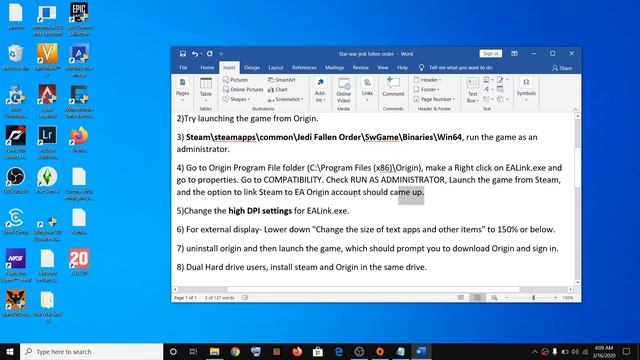Switch to the References ribbon tab
This screenshot has width=640, height=360.
(x=304, y=68)
